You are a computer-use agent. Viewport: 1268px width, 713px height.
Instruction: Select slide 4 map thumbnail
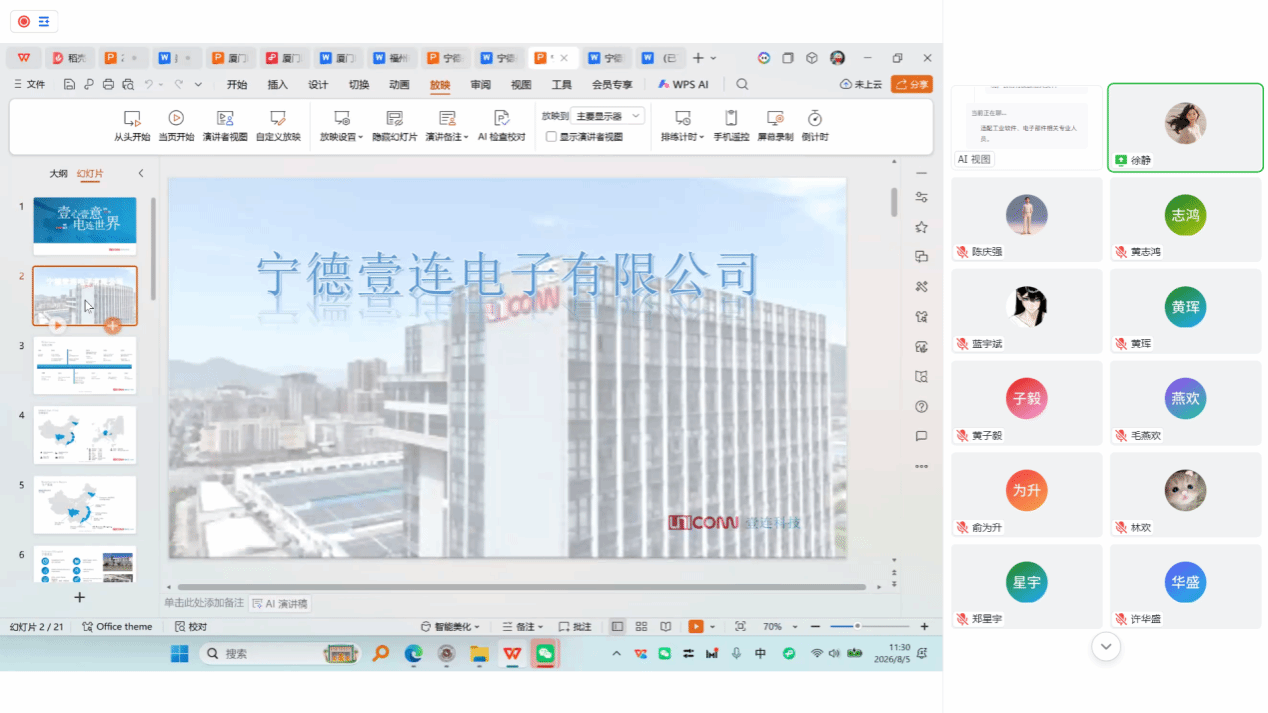click(x=85, y=435)
